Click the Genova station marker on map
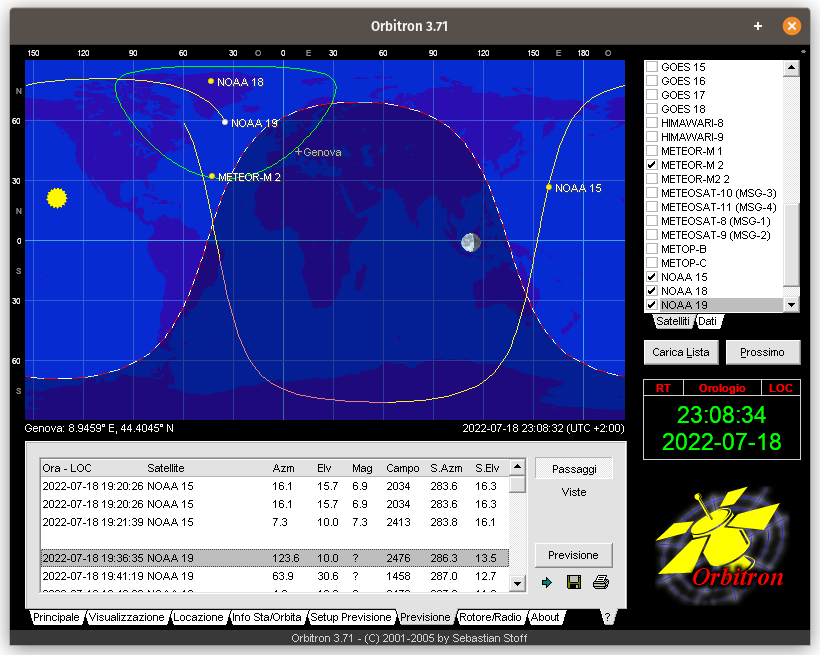The width and height of the screenshot is (820, 655). (299, 152)
